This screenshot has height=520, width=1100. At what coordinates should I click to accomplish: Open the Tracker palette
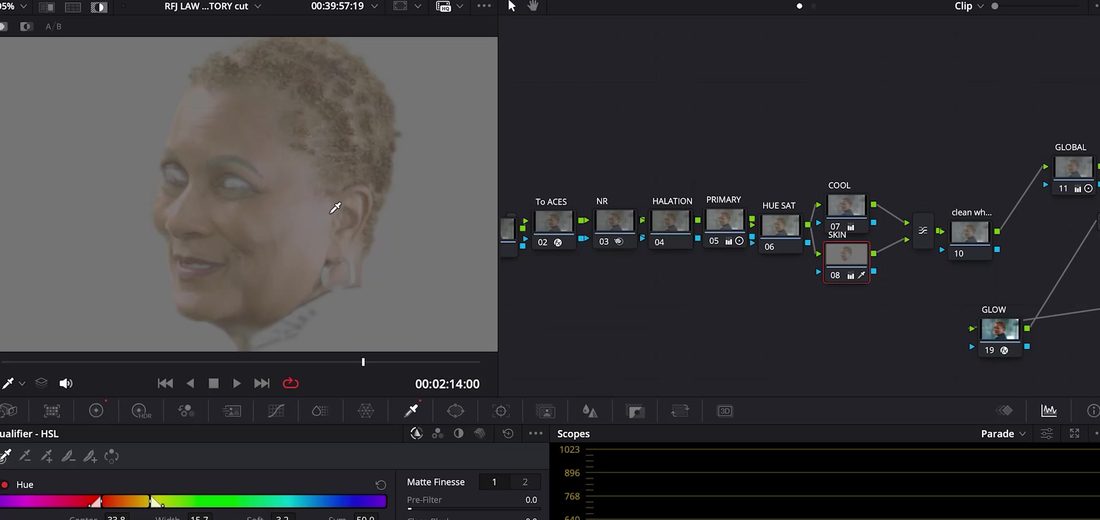click(500, 411)
